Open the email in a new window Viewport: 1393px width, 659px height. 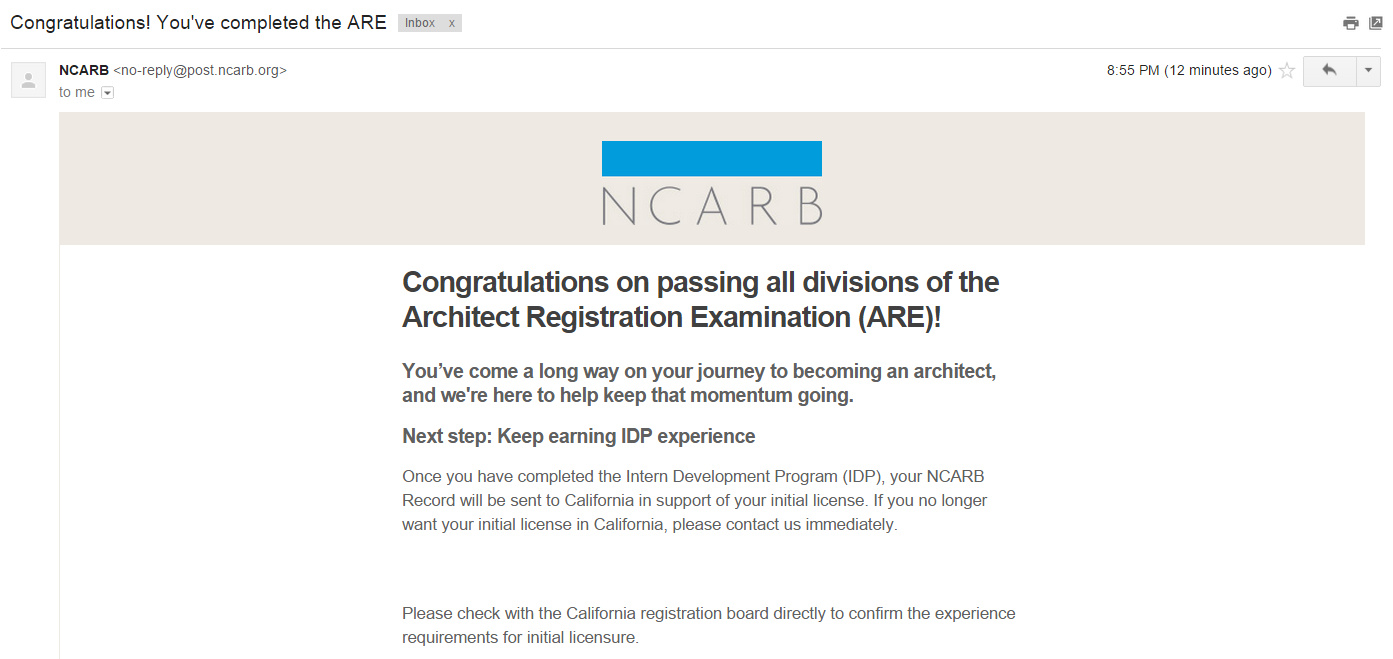pyautogui.click(x=1376, y=23)
